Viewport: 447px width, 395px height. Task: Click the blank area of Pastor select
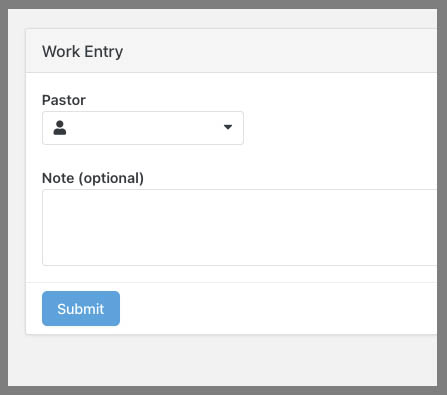tap(143, 128)
